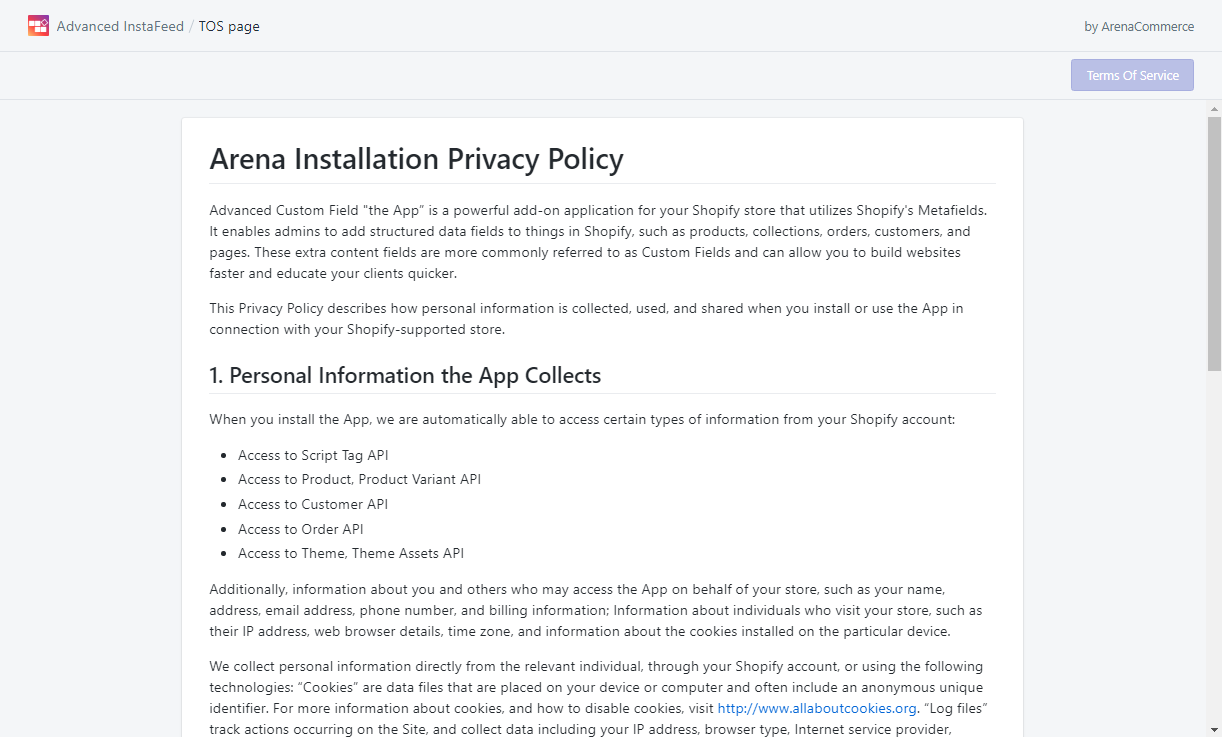The height and width of the screenshot is (737, 1222).
Task: Click the page scrollbar thumb
Action: [1214, 243]
